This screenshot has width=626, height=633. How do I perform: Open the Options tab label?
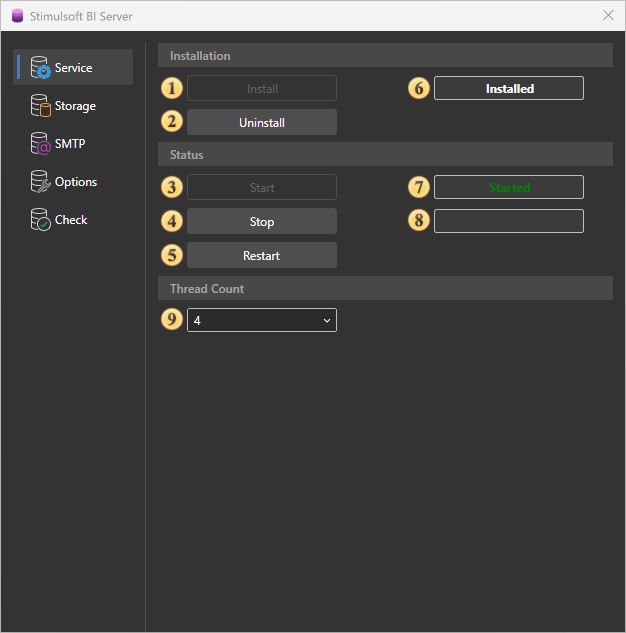tap(76, 182)
